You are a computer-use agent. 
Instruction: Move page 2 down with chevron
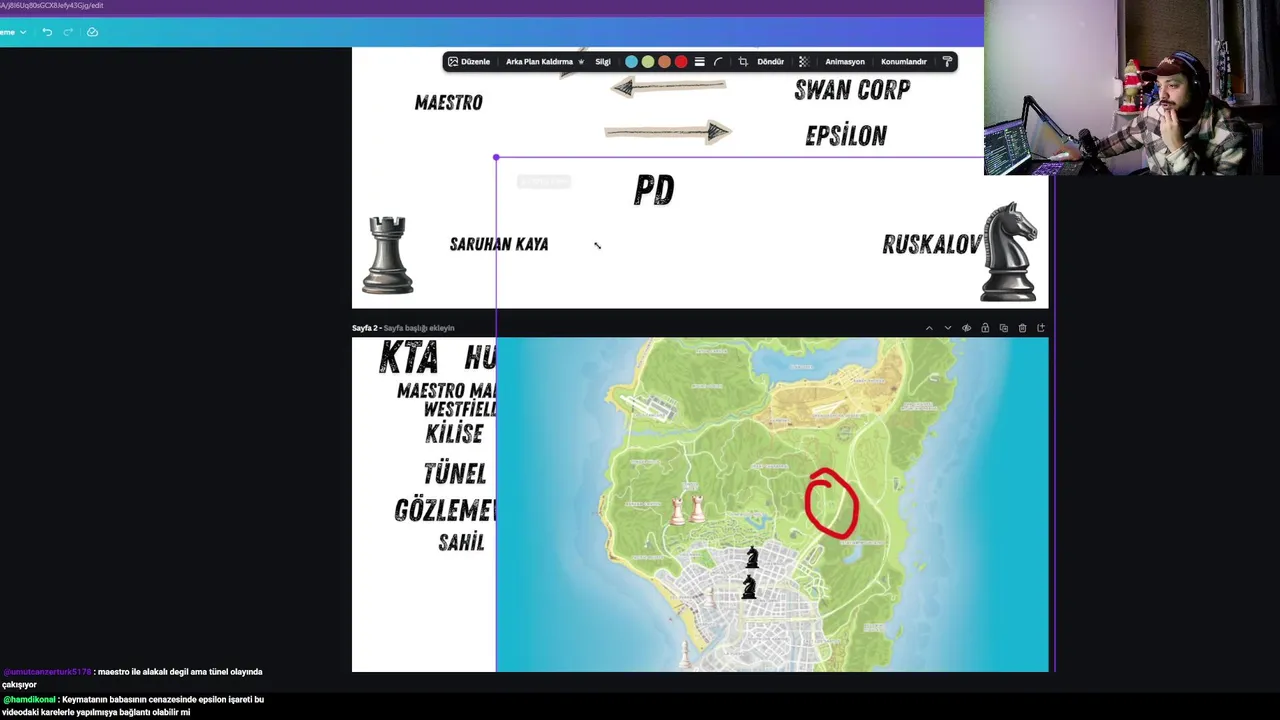click(x=948, y=328)
